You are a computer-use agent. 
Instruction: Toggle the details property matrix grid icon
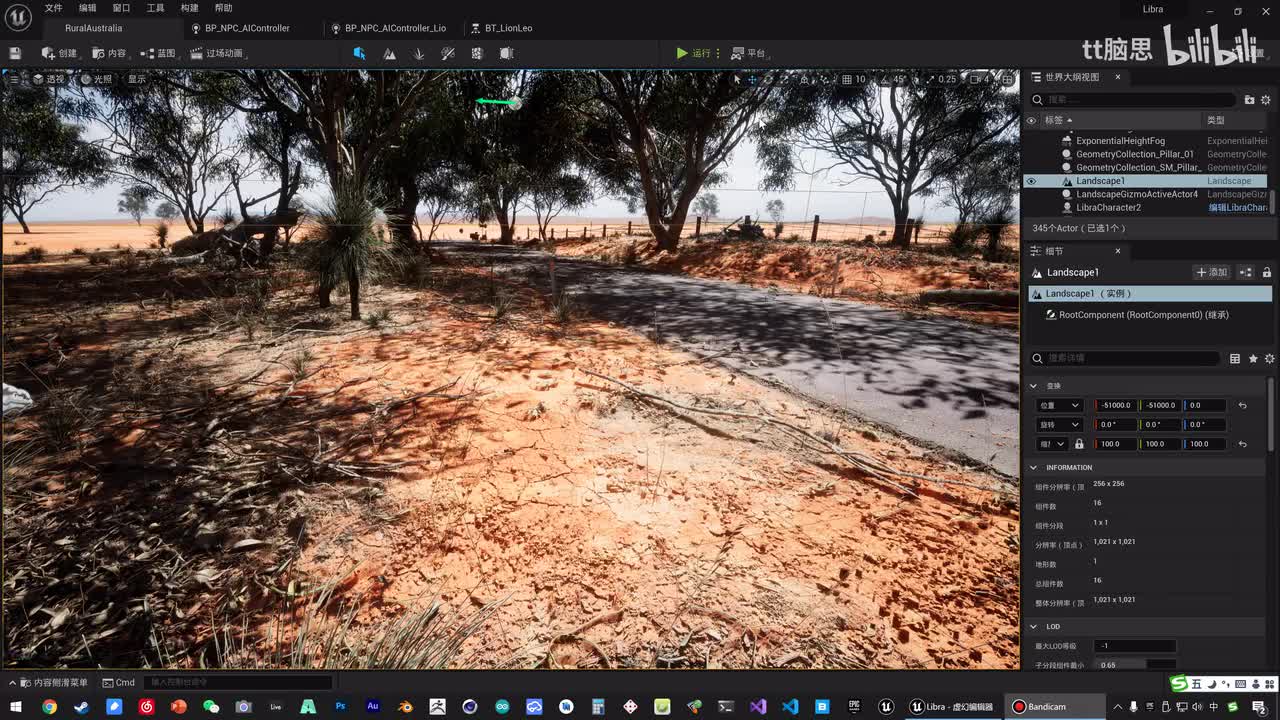pyautogui.click(x=1235, y=358)
